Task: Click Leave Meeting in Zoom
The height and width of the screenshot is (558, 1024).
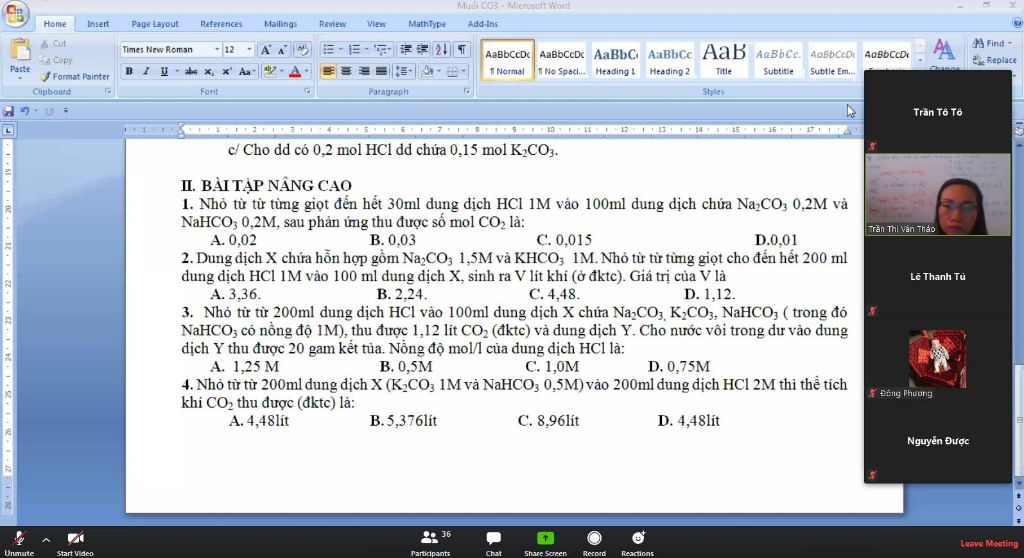Action: [x=989, y=543]
